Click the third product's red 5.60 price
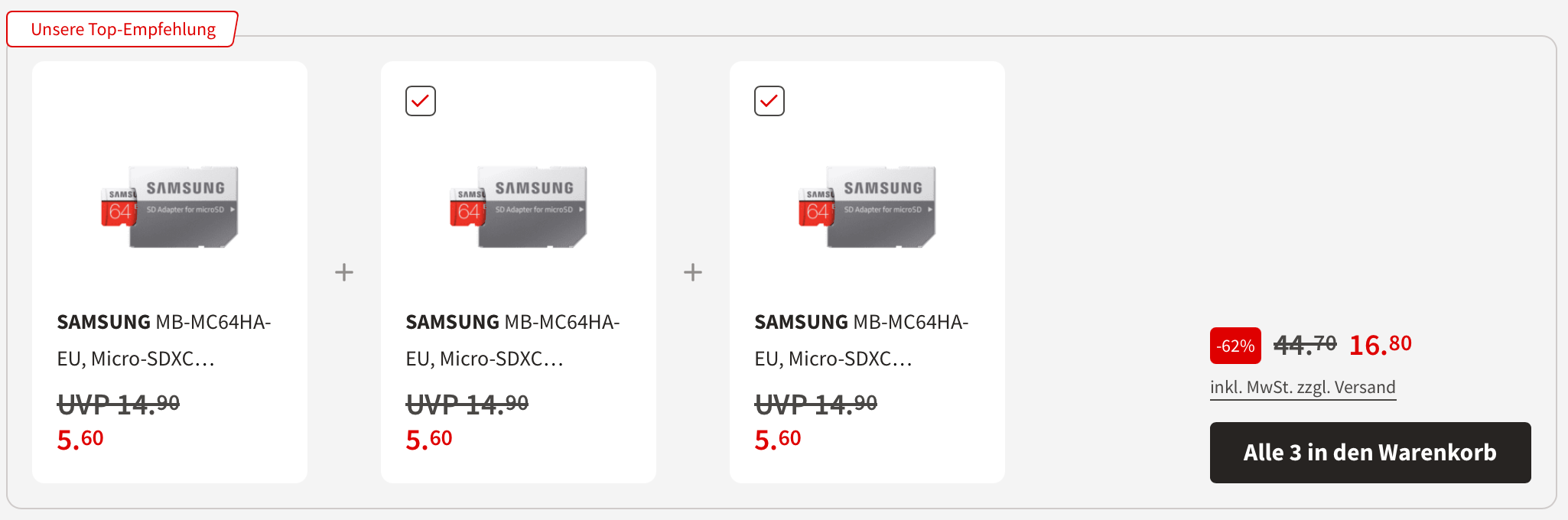The height and width of the screenshot is (520, 1568). click(778, 440)
